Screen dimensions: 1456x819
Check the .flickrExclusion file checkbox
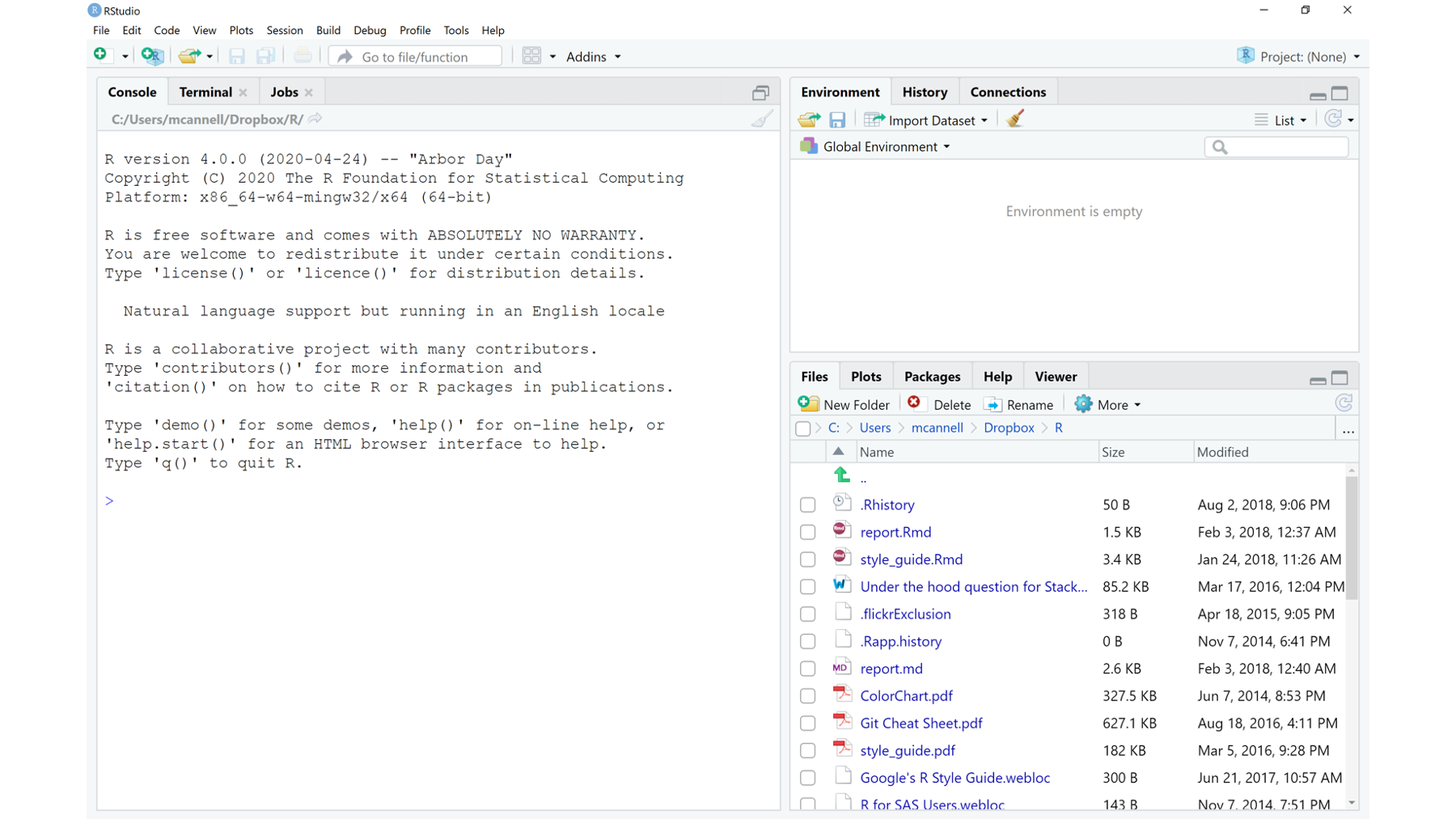(807, 614)
